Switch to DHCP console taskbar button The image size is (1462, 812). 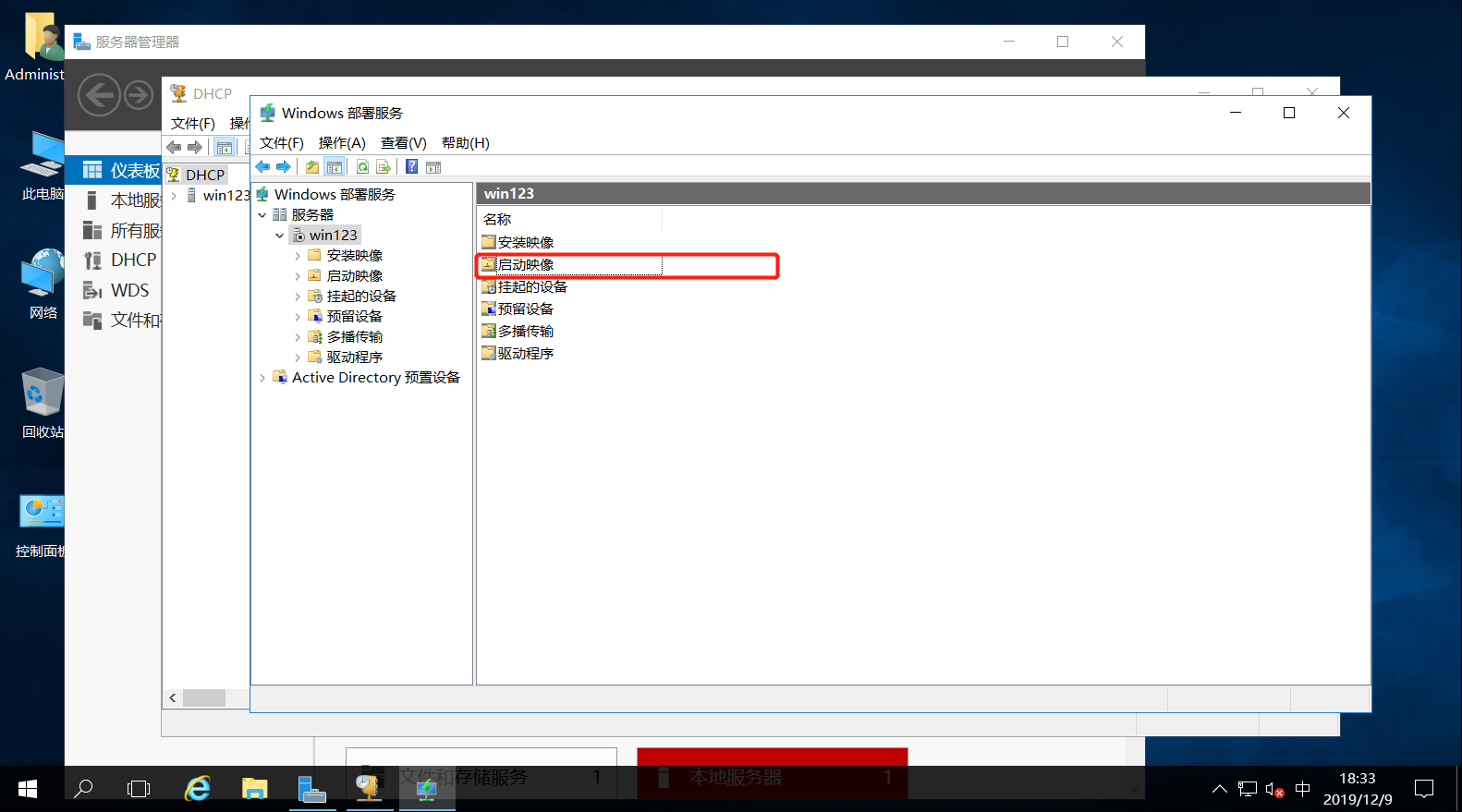[x=369, y=789]
